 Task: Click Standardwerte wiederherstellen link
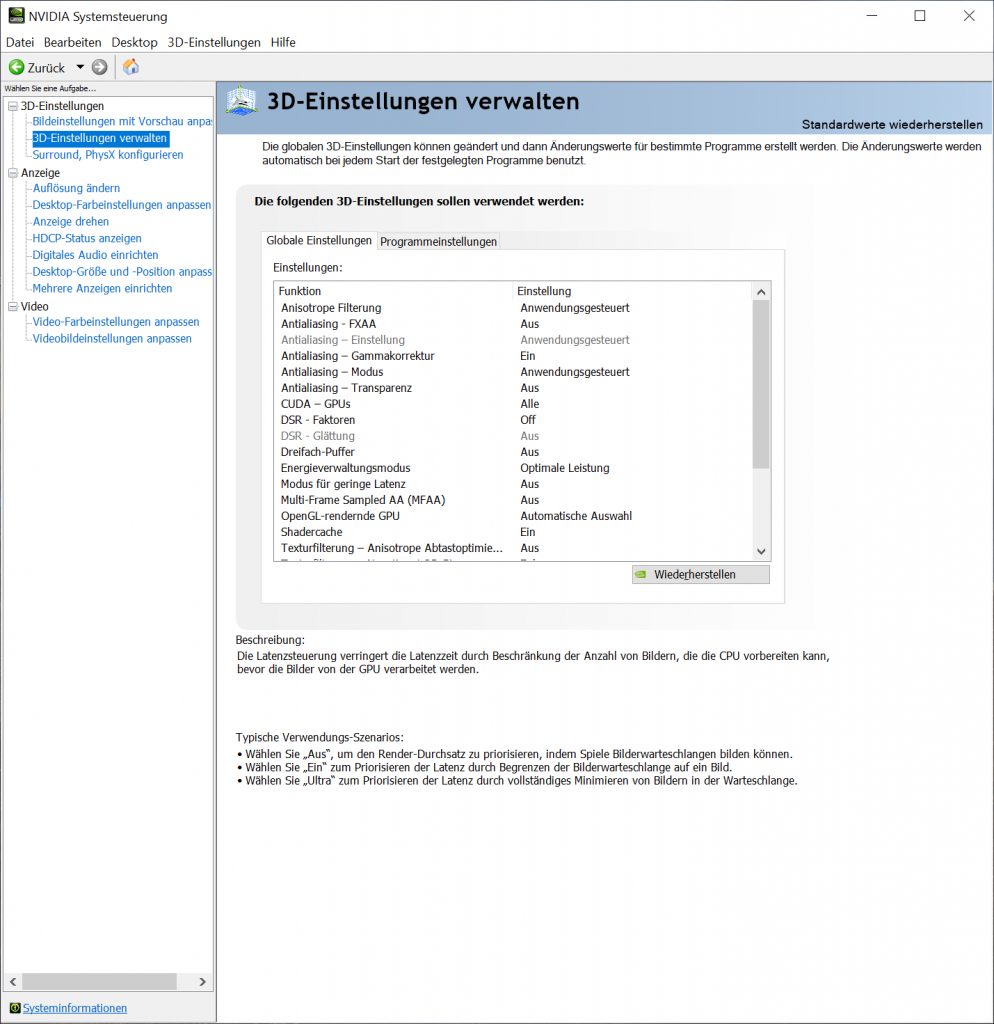[892, 124]
